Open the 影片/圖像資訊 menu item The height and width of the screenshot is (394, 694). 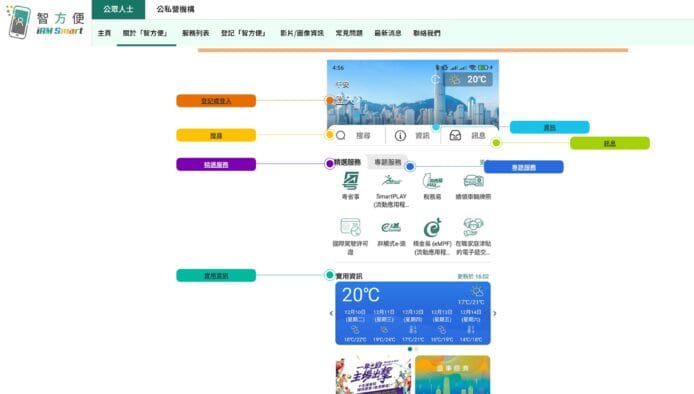click(302, 33)
